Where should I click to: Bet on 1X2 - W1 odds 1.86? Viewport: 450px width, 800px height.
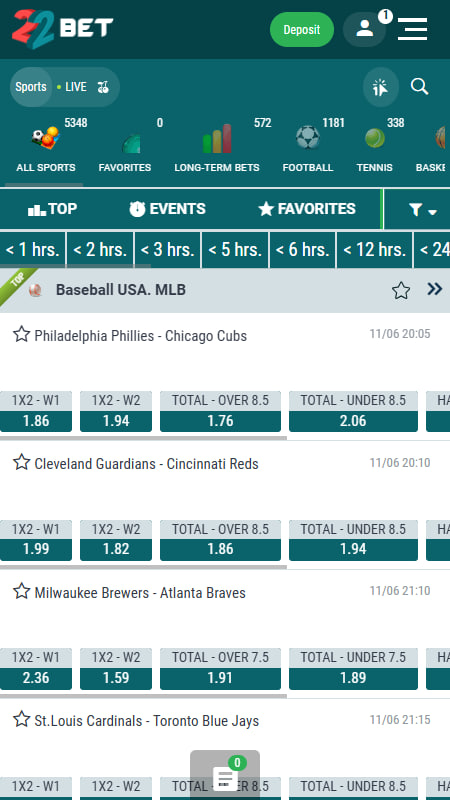pyautogui.click(x=36, y=412)
